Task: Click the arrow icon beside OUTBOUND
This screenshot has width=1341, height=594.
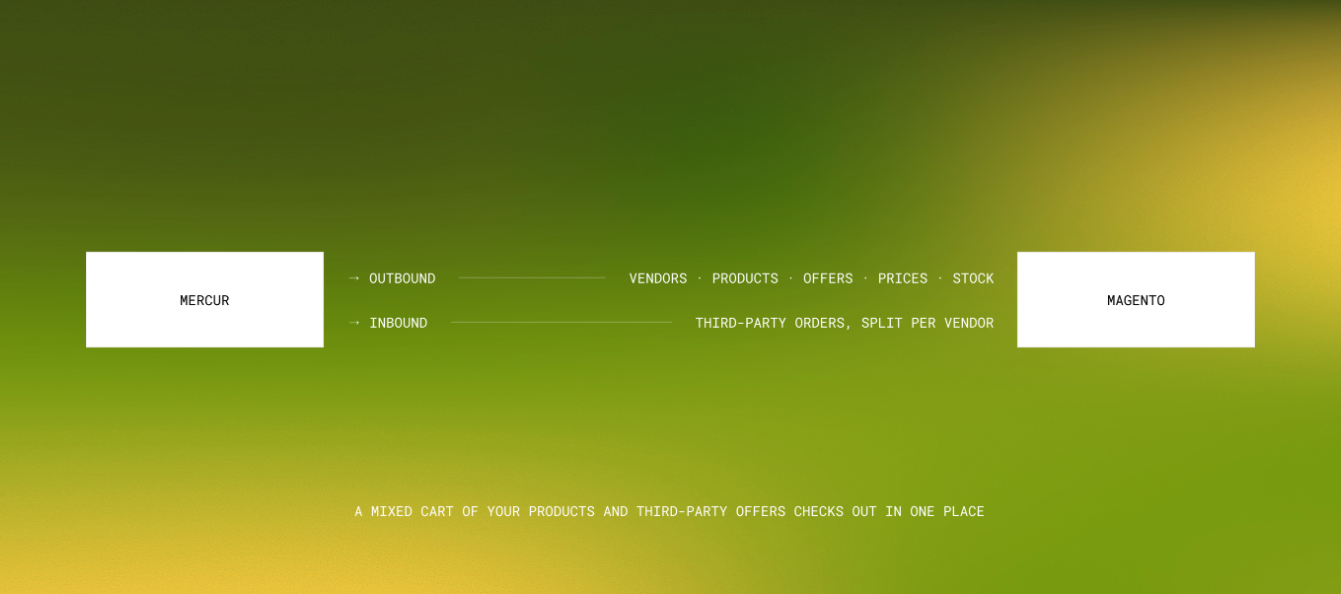Action: click(x=354, y=278)
